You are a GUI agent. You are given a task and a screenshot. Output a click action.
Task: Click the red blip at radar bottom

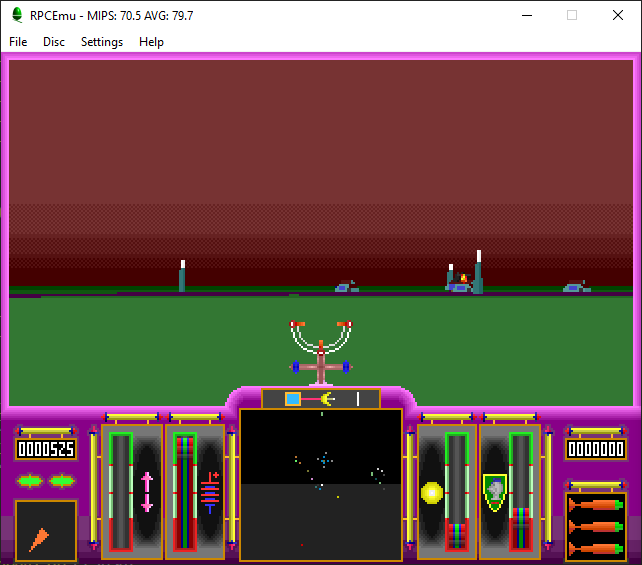[x=302, y=545]
